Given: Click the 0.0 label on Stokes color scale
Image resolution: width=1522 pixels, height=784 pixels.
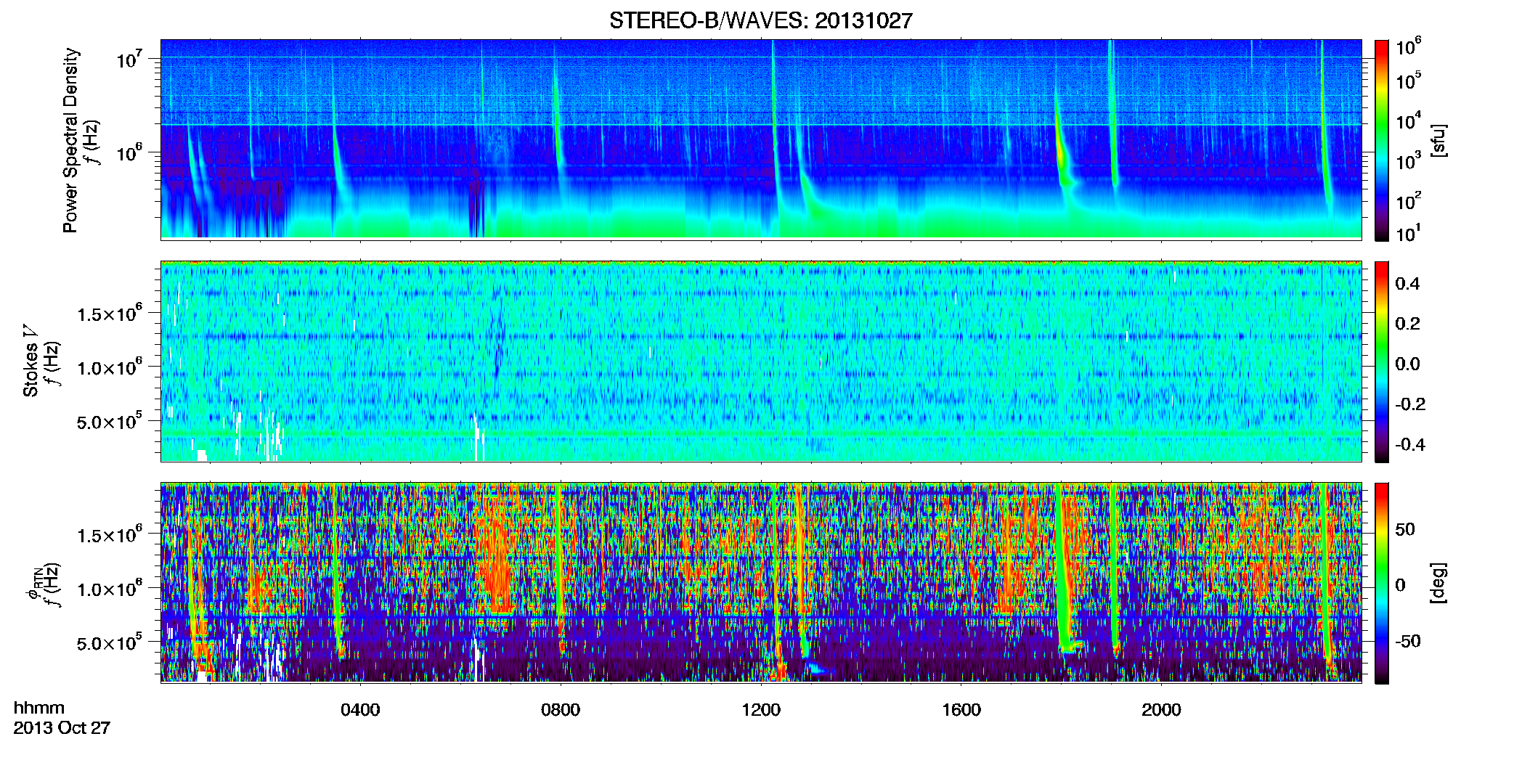Looking at the screenshot, I should 1408,364.
